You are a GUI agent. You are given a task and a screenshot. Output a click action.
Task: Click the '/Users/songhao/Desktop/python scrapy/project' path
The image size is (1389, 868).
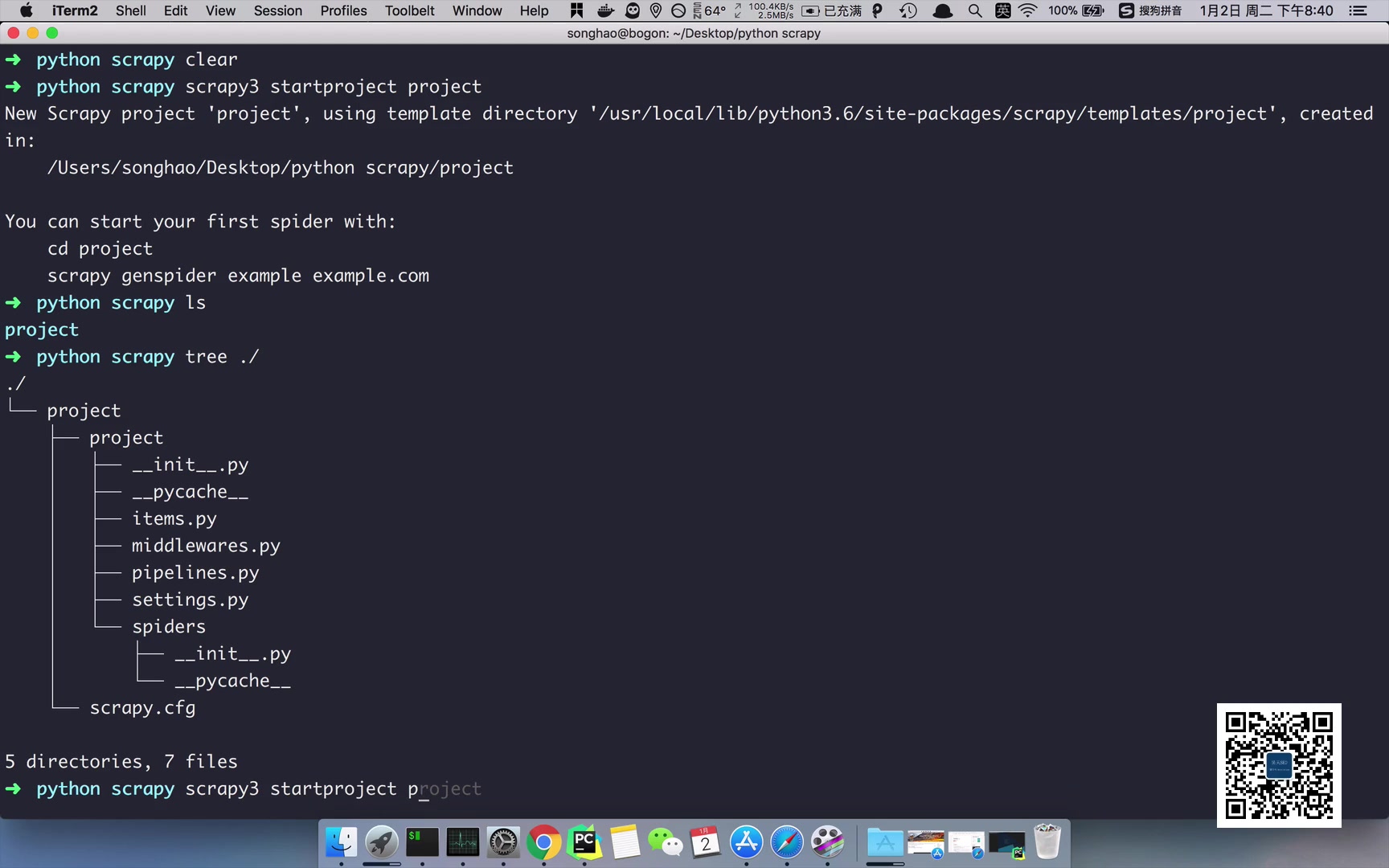click(x=280, y=168)
